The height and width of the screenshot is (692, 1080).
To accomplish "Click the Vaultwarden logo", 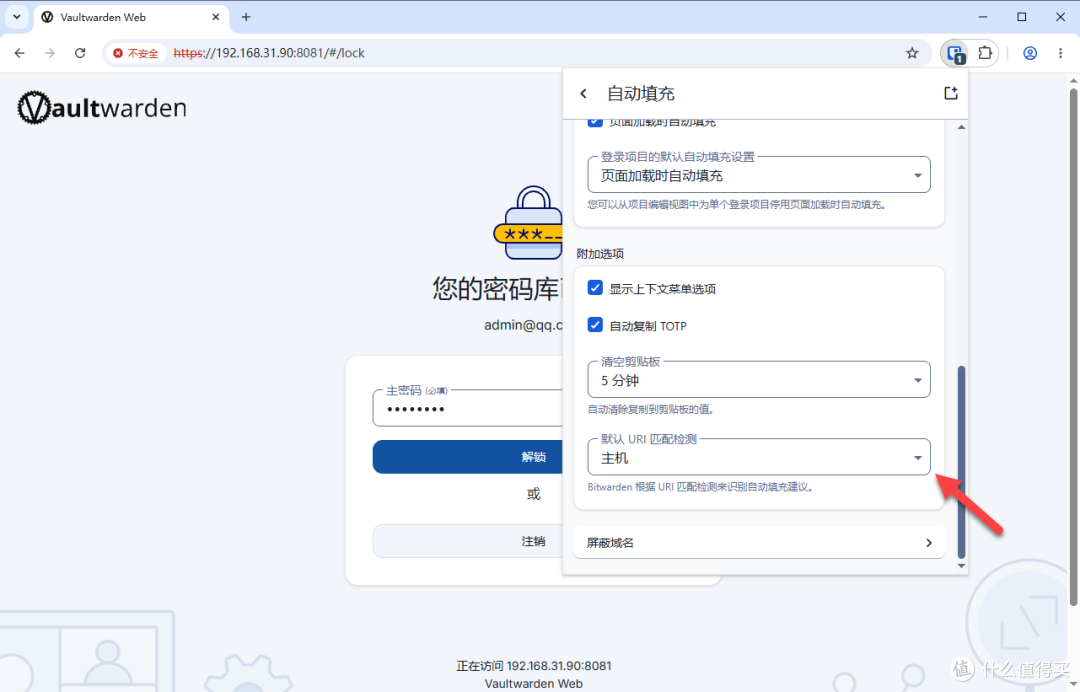I will [102, 107].
